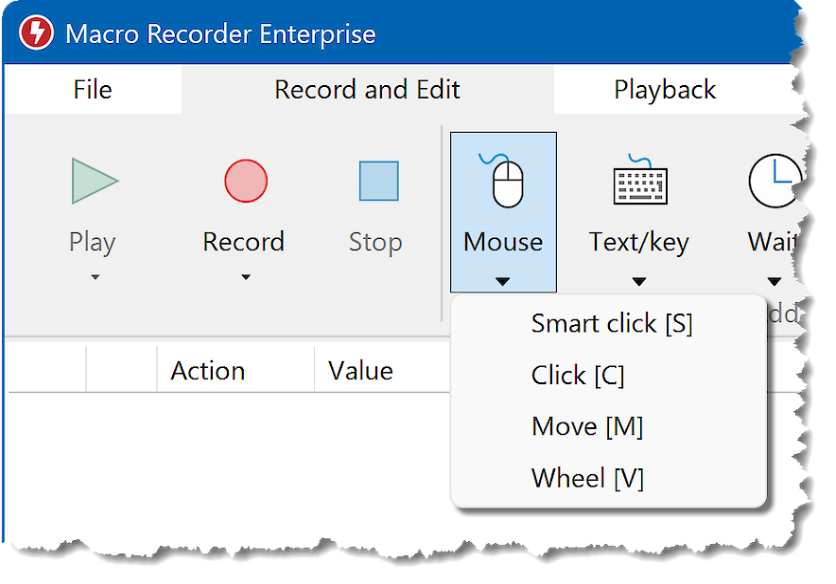Click the Macro Recorder Enterprise title
This screenshot has width=836, height=584.
tap(220, 34)
